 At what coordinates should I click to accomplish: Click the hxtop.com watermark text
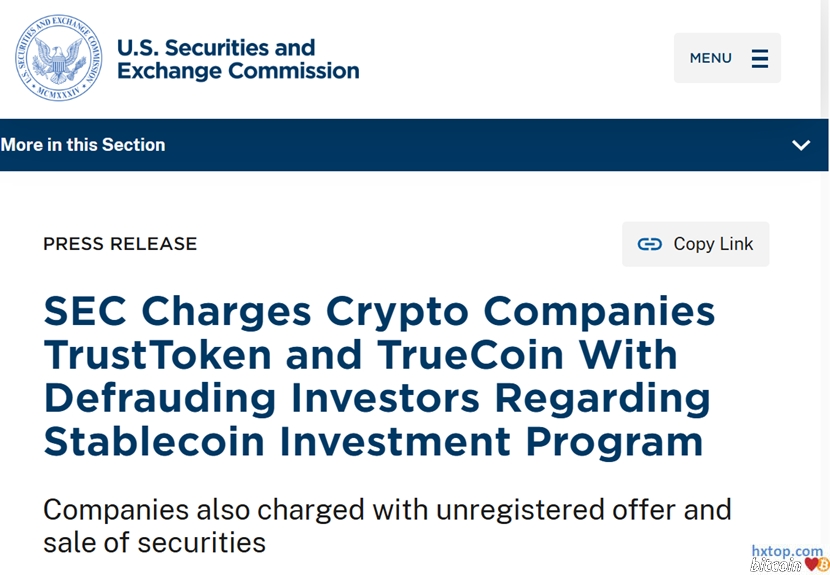[x=787, y=551]
